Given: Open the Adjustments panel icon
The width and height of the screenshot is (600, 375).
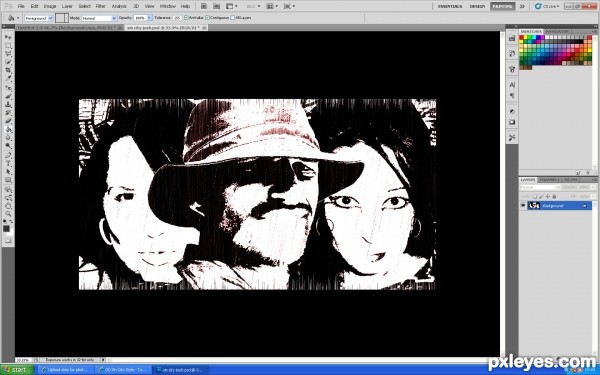Looking at the screenshot, I should pyautogui.click(x=512, y=111).
